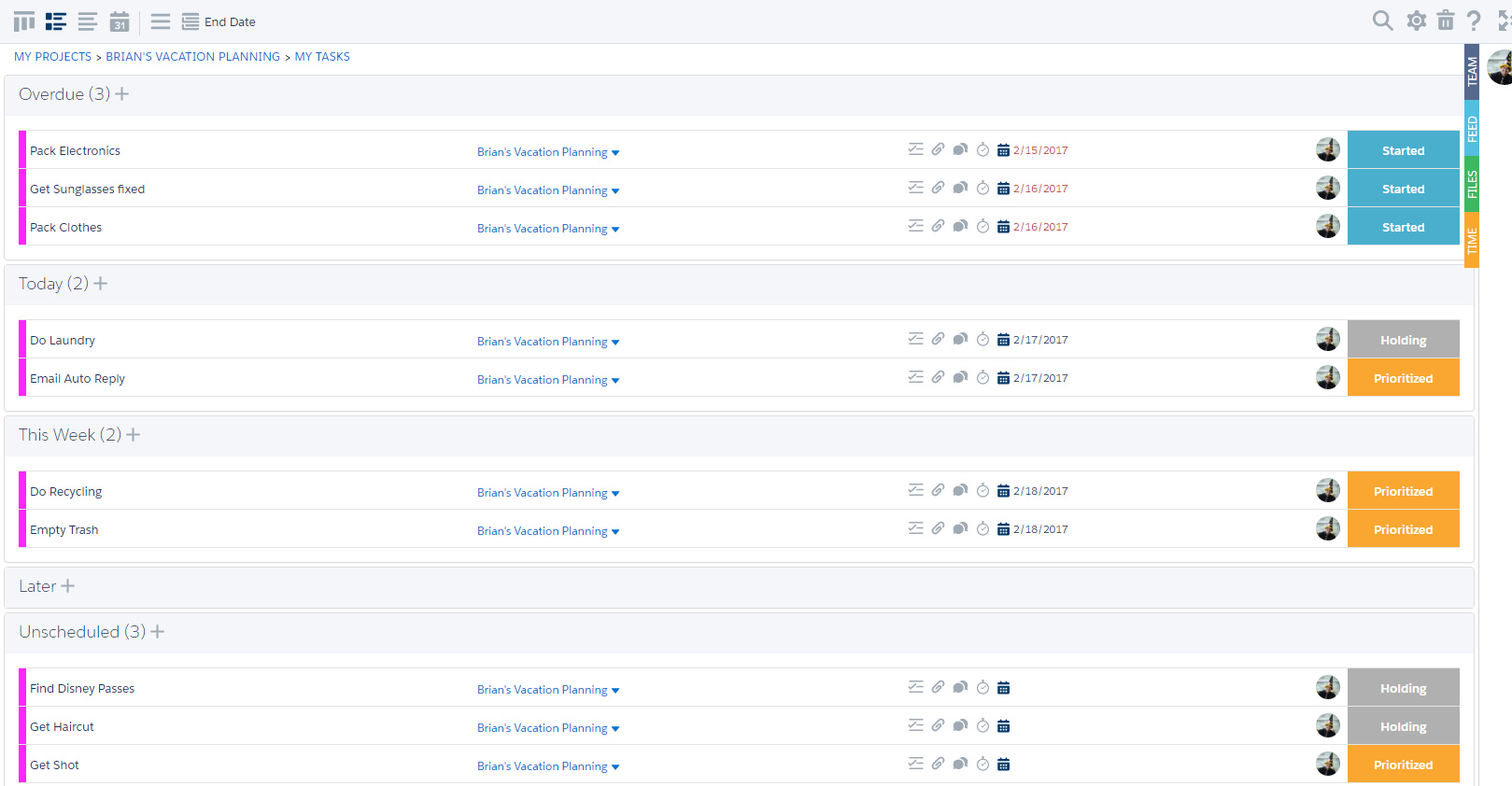1512x786 pixels.
Task: Open calendar date icon for Do Laundry
Action: tap(1003, 340)
